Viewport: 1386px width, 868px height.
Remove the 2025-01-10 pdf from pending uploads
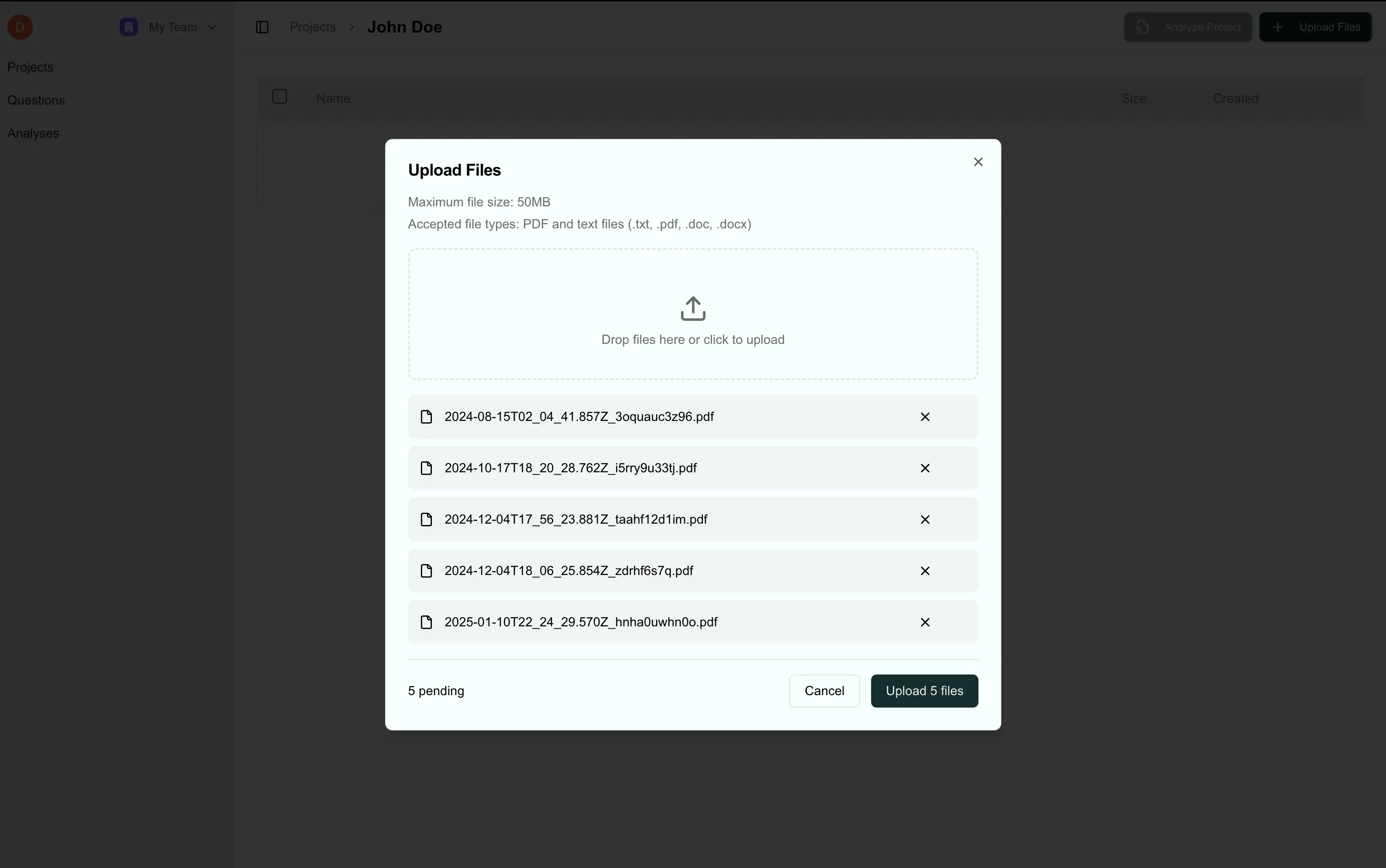[925, 622]
